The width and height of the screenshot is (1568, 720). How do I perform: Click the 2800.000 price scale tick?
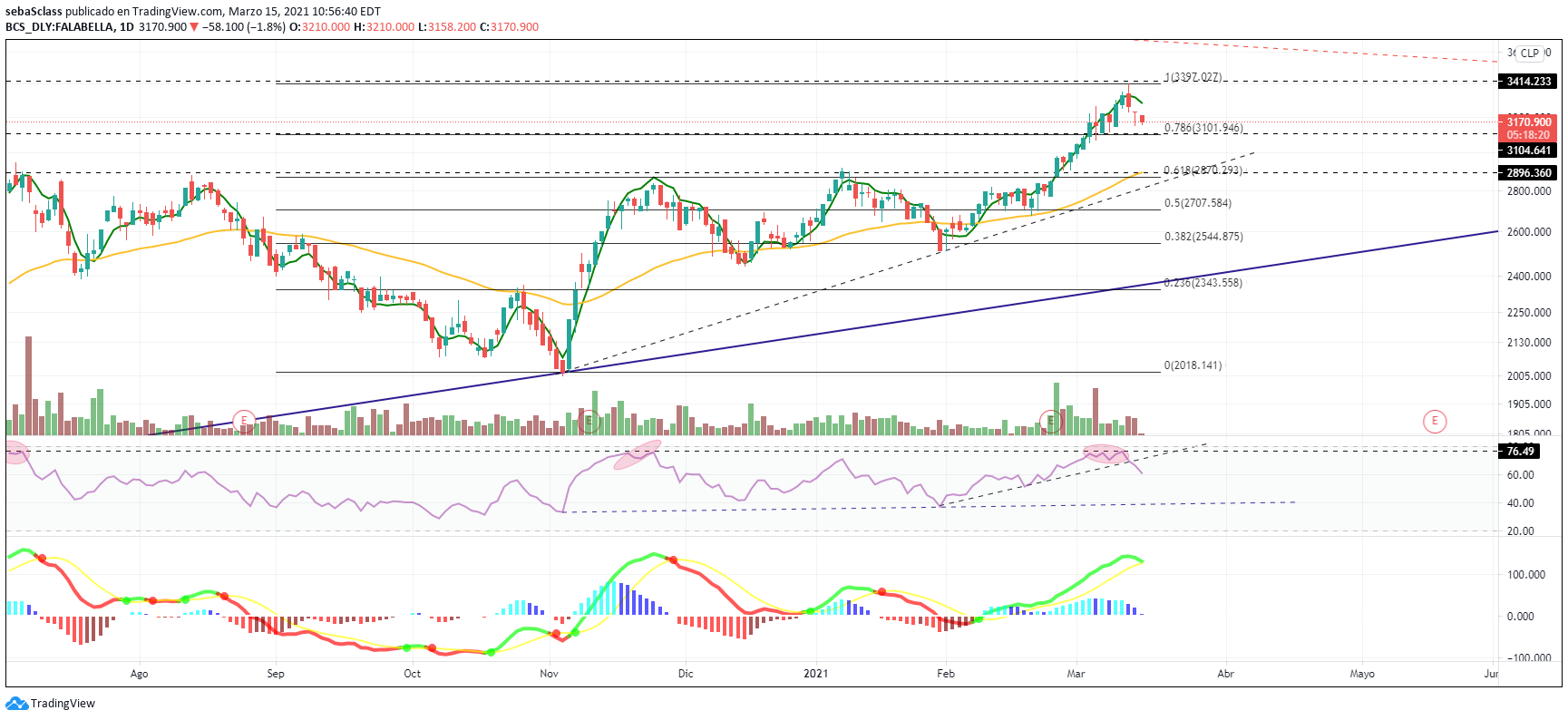[1529, 191]
